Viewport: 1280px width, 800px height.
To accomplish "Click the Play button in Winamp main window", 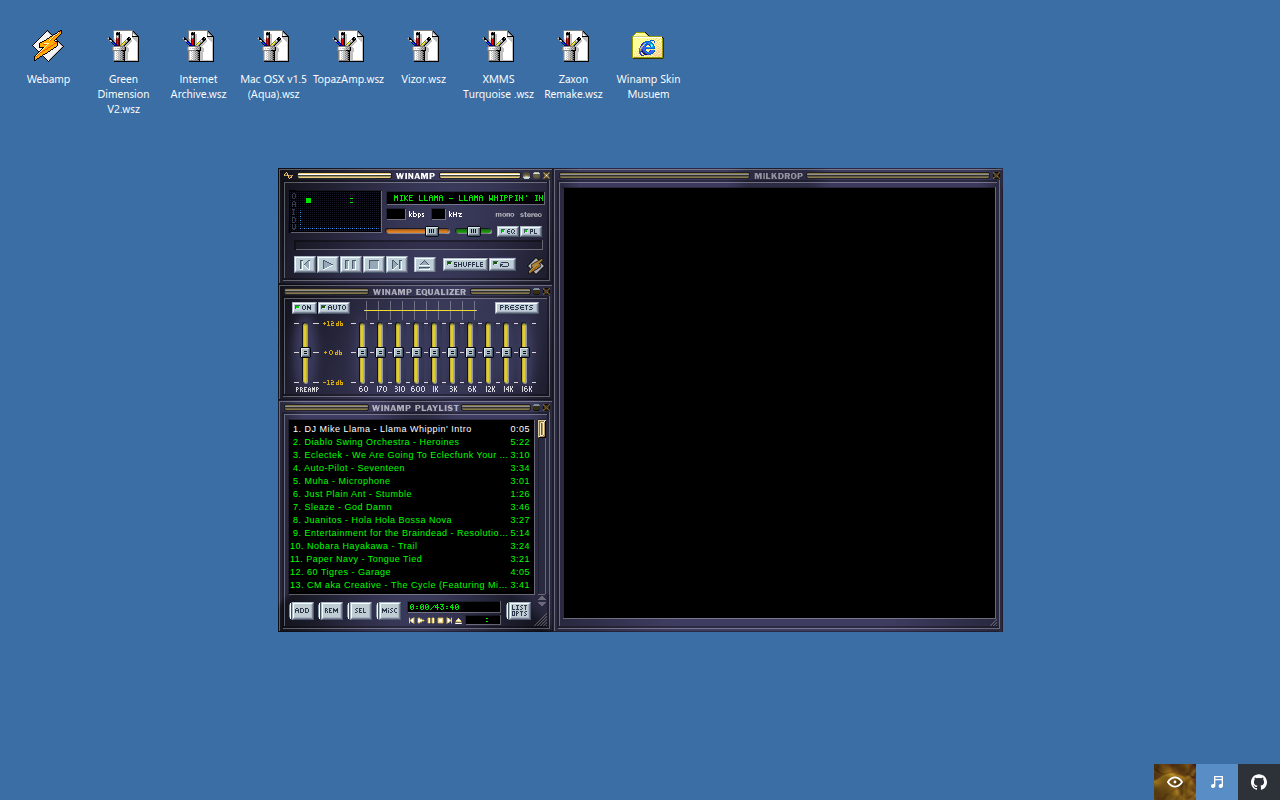I will (327, 264).
